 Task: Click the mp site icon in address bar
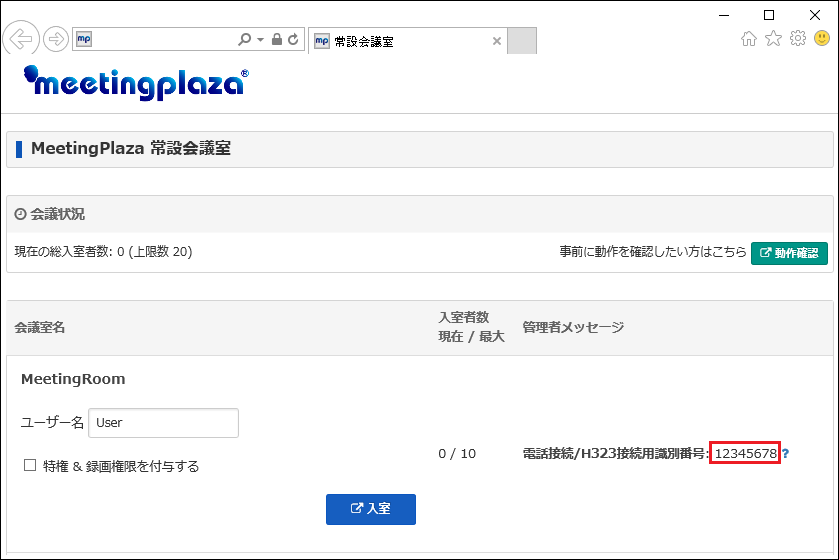84,39
